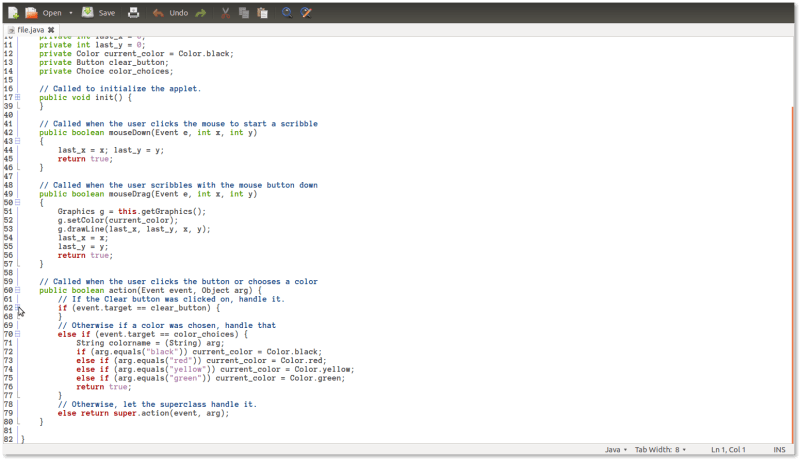The width and height of the screenshot is (799, 459).
Task: Click 'if (event.target == clear_button) {' line
Action: pyautogui.click(x=139, y=308)
